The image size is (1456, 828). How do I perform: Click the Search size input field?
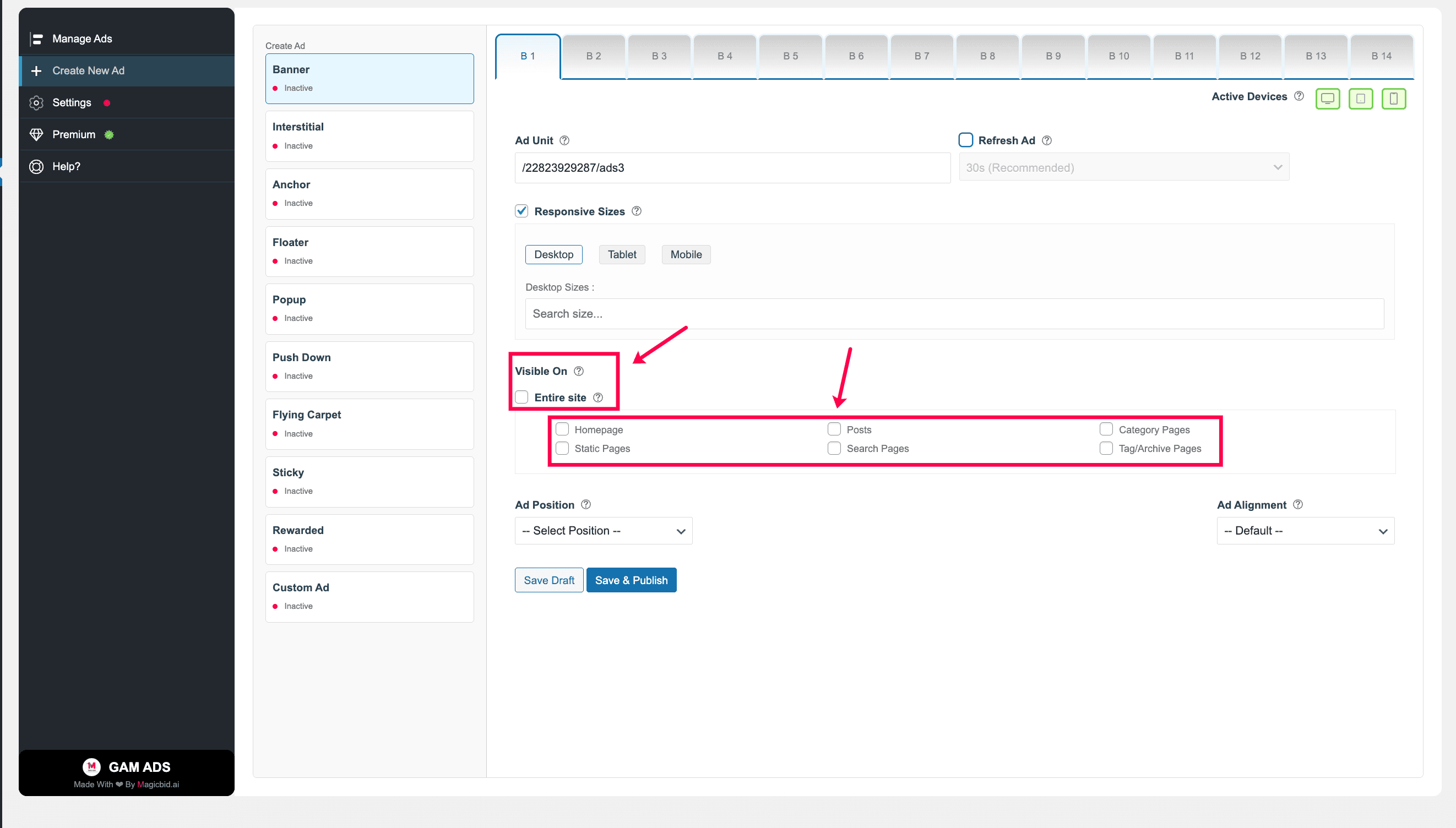point(954,314)
